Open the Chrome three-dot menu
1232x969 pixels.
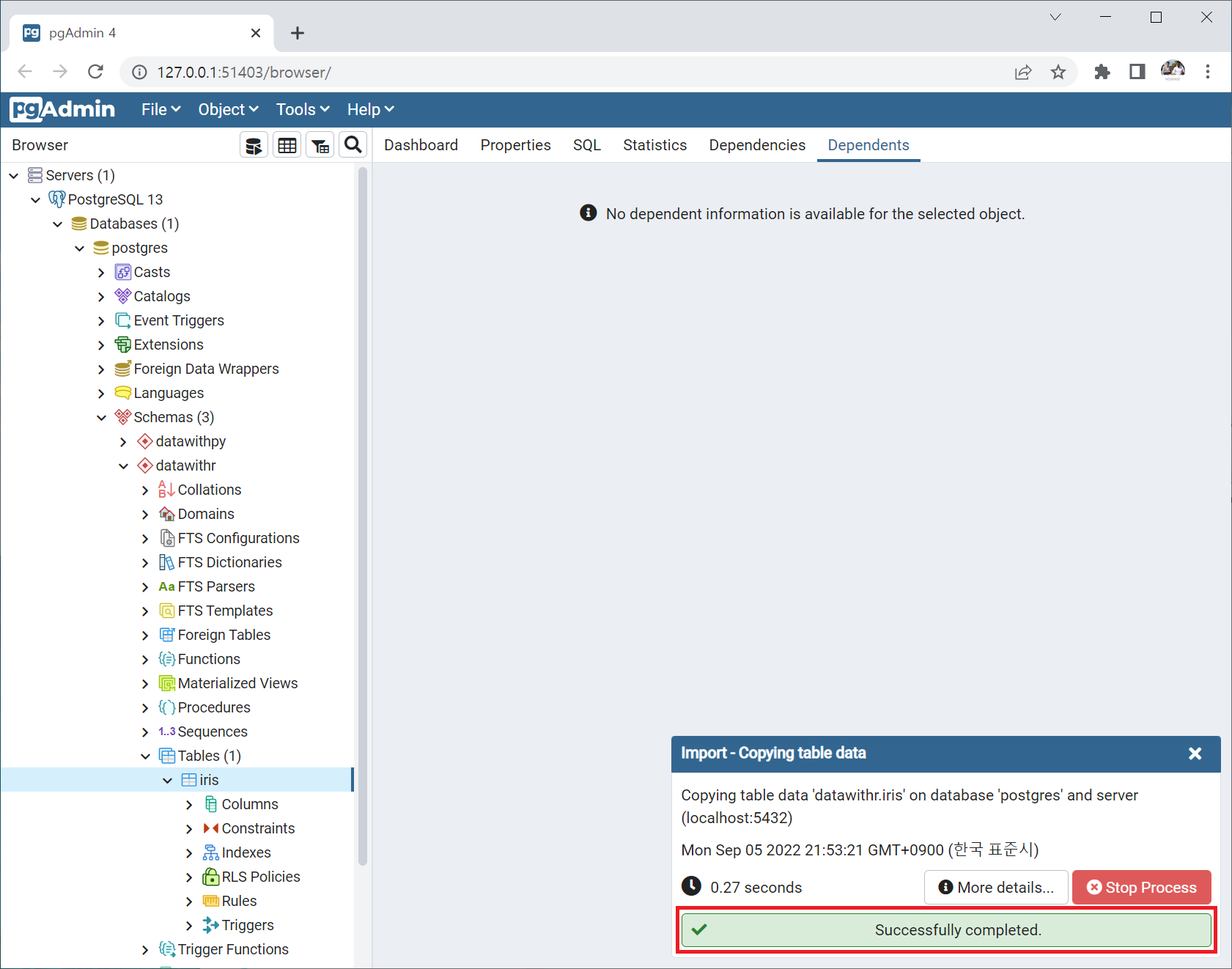[x=1208, y=72]
